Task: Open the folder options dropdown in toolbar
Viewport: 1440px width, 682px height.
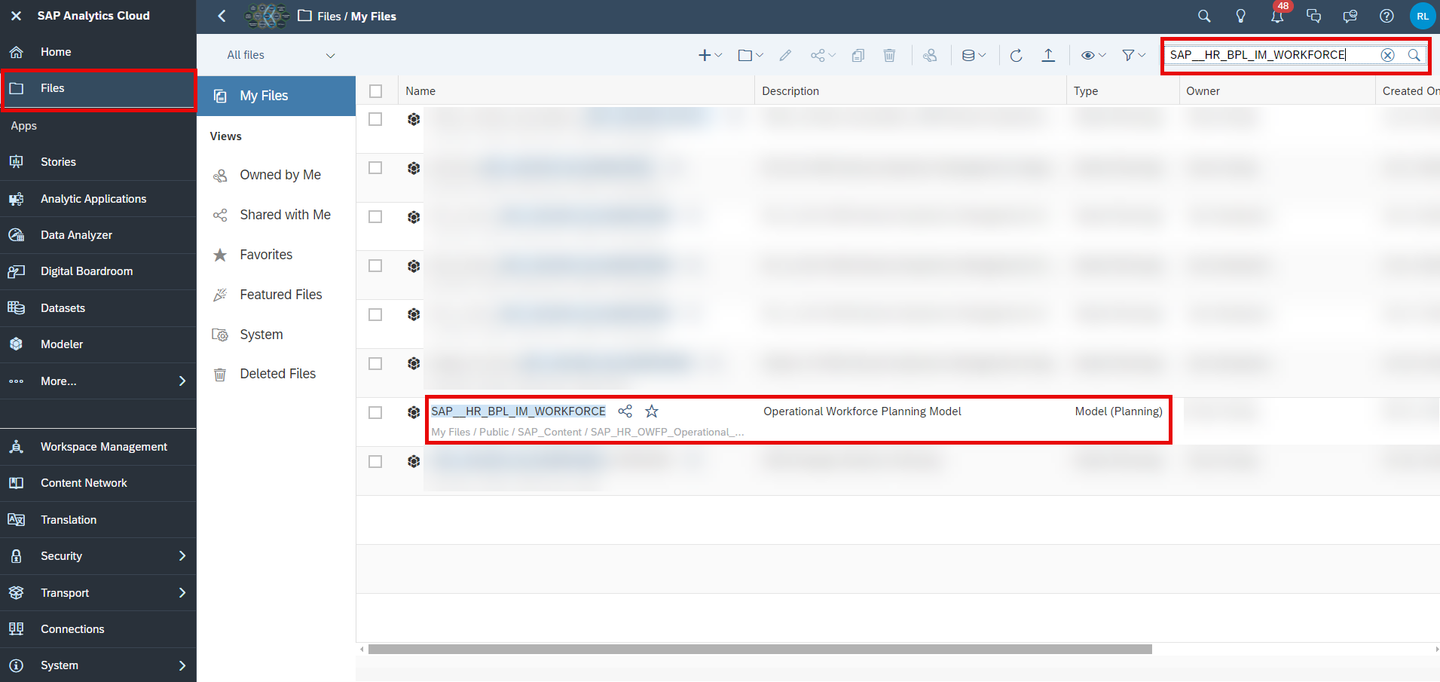Action: point(751,56)
